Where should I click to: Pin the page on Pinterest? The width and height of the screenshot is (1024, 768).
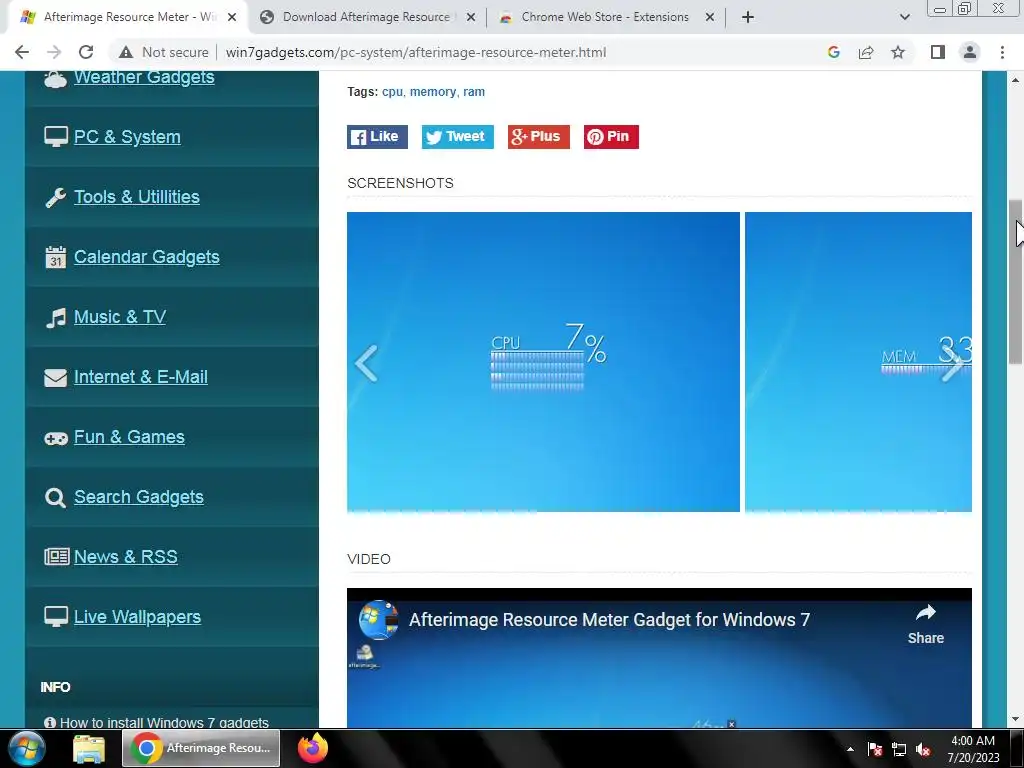(x=611, y=136)
